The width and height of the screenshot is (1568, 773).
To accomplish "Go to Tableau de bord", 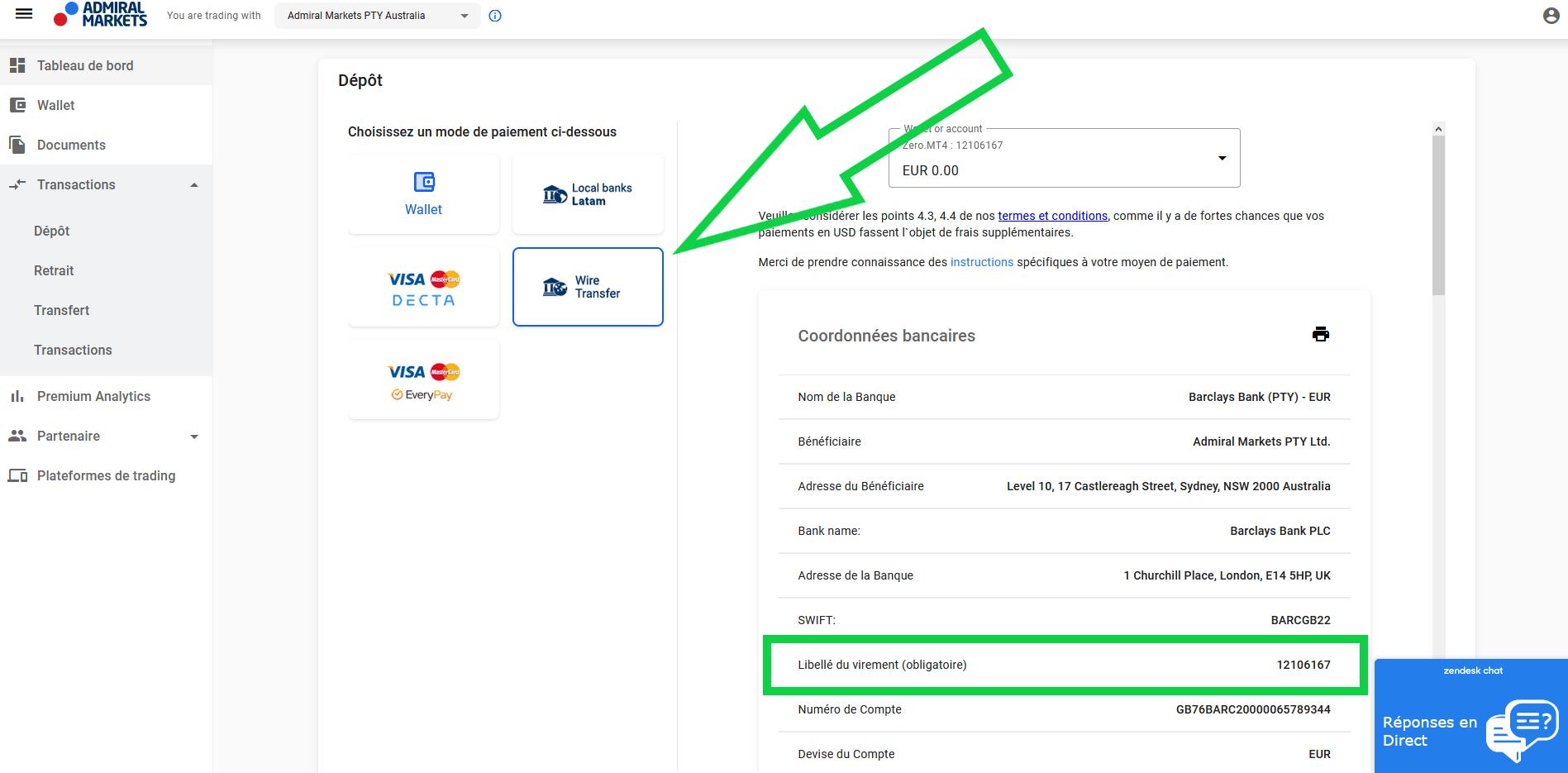I will [x=106, y=65].
